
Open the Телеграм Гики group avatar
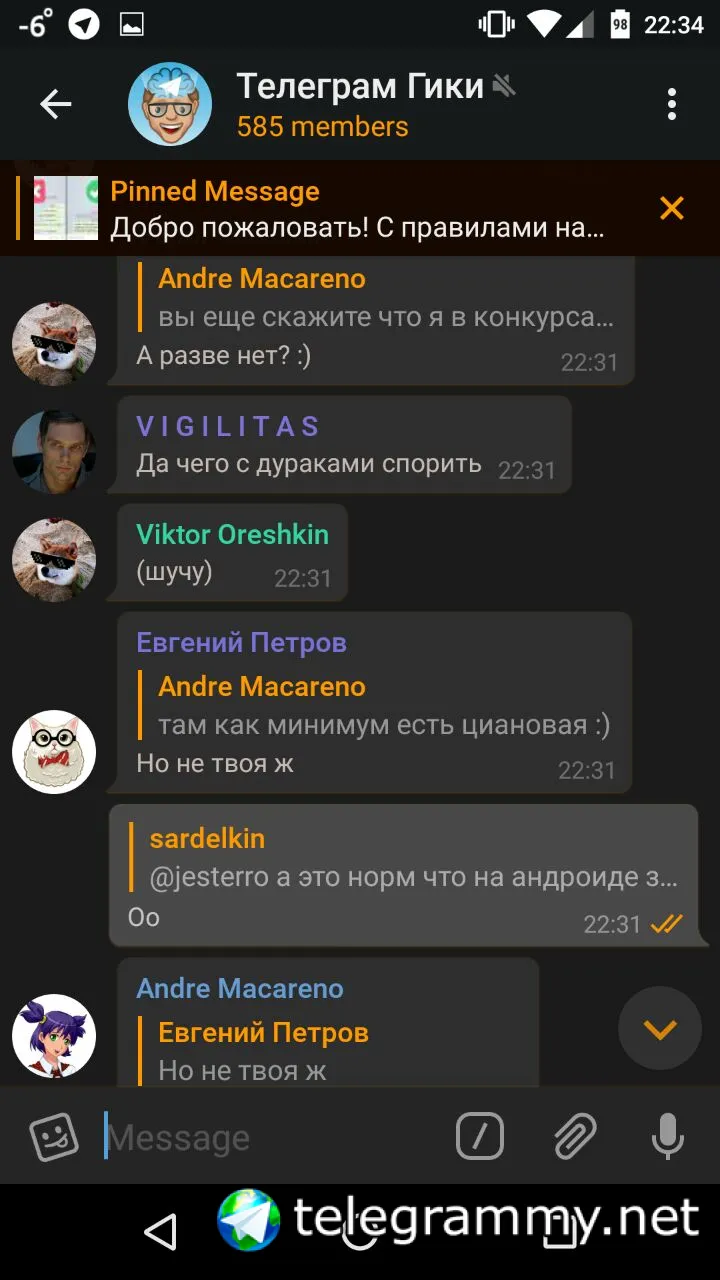click(170, 104)
